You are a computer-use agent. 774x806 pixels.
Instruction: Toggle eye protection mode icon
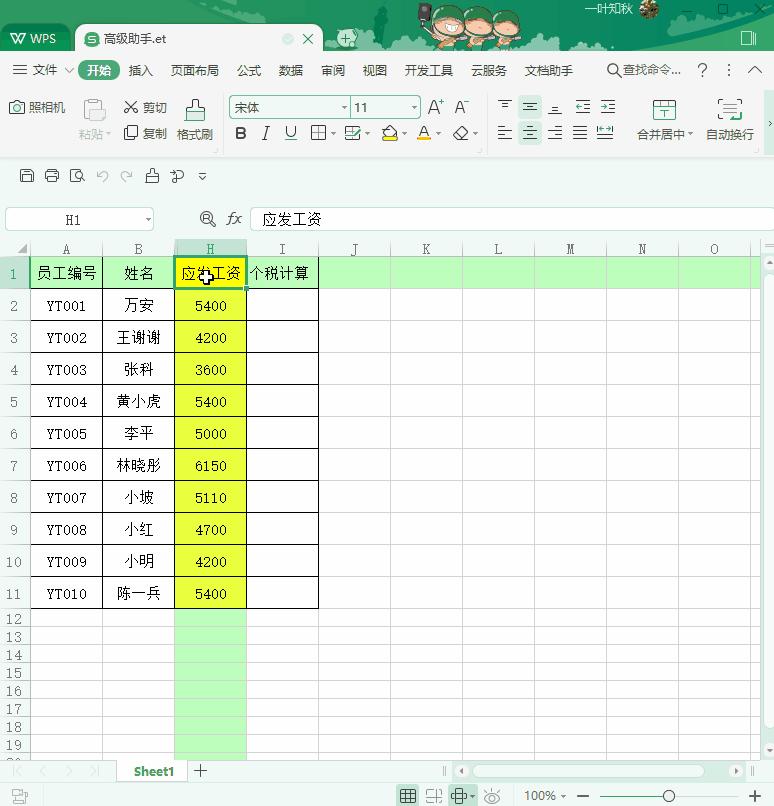click(x=492, y=796)
